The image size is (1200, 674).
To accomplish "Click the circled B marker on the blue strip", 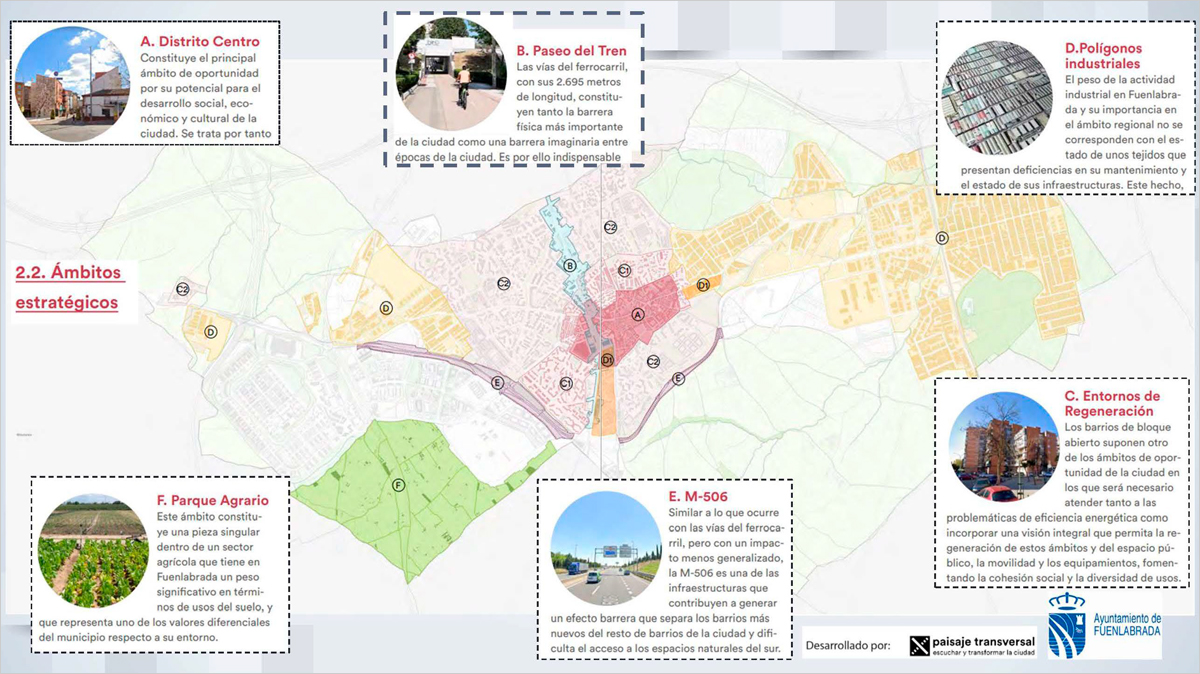I will point(569,265).
